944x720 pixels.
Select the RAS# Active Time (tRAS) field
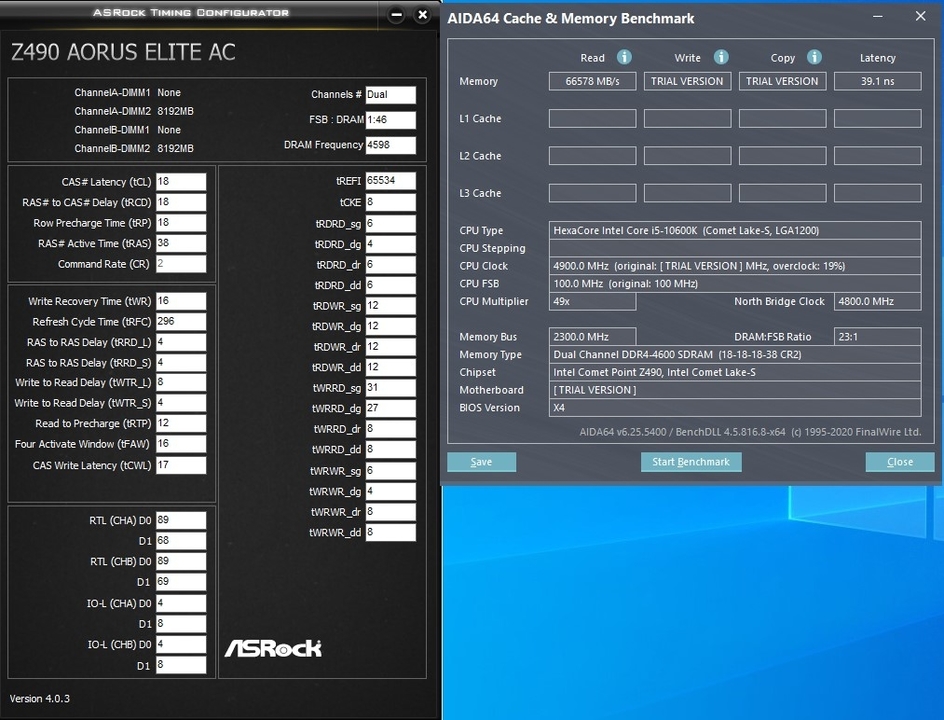coord(181,243)
